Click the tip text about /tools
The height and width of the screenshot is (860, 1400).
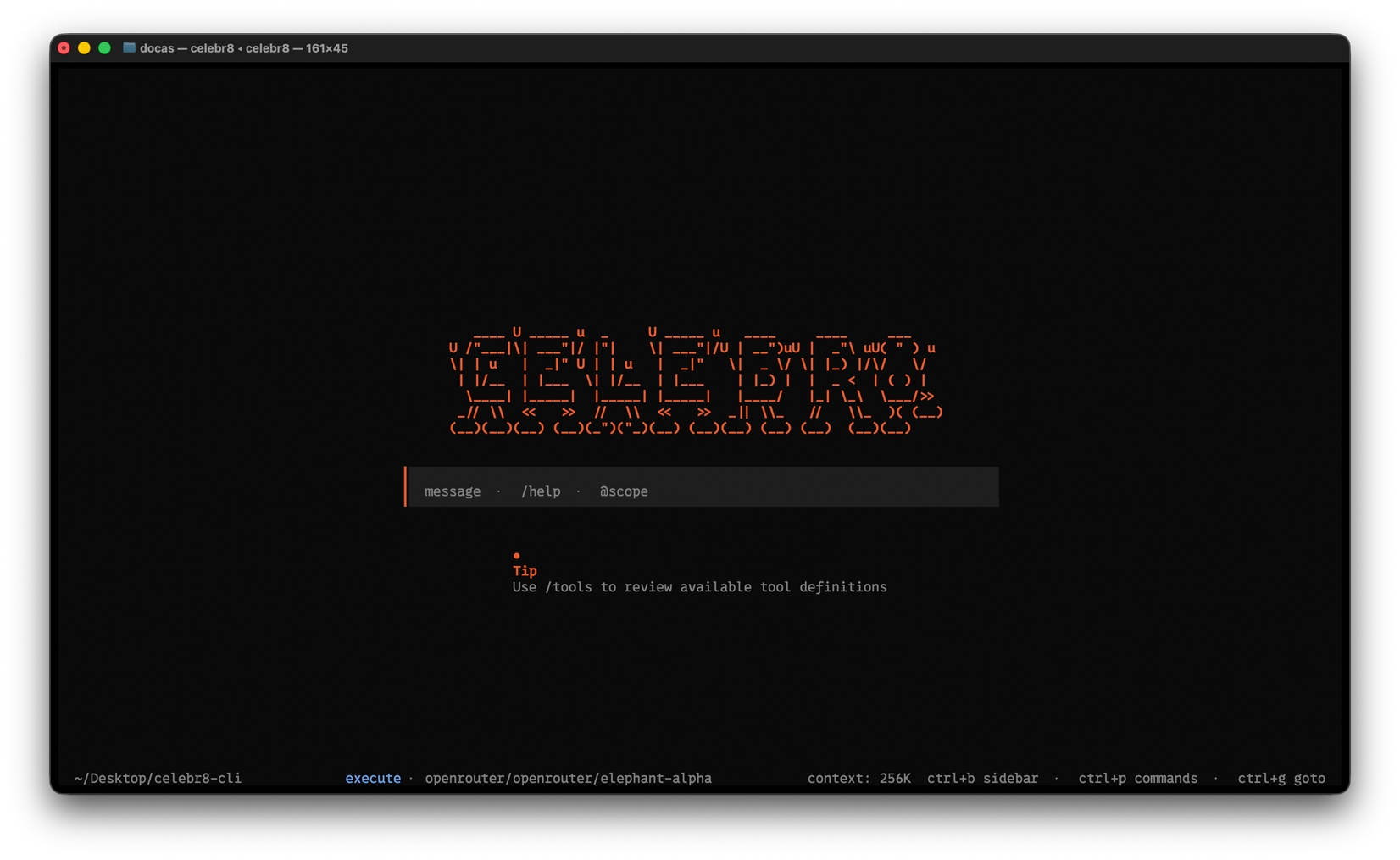699,587
